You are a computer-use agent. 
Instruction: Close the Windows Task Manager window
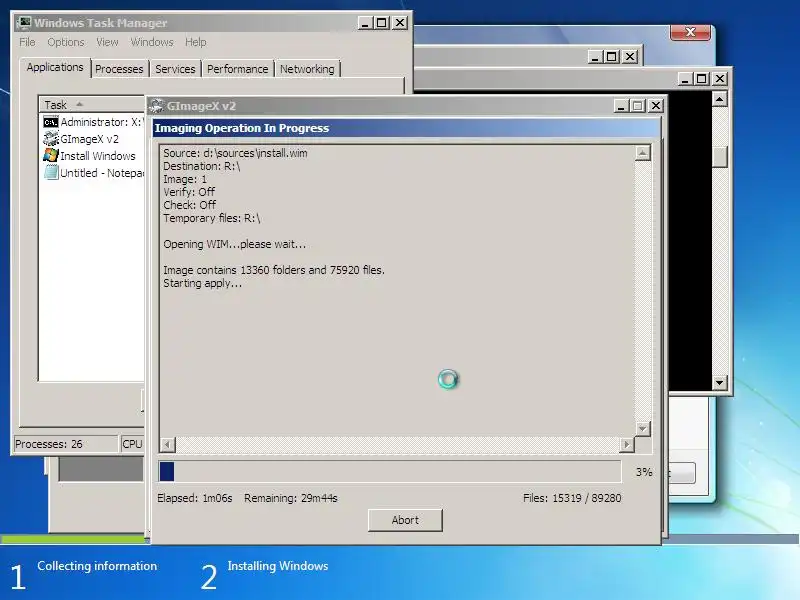click(x=400, y=23)
